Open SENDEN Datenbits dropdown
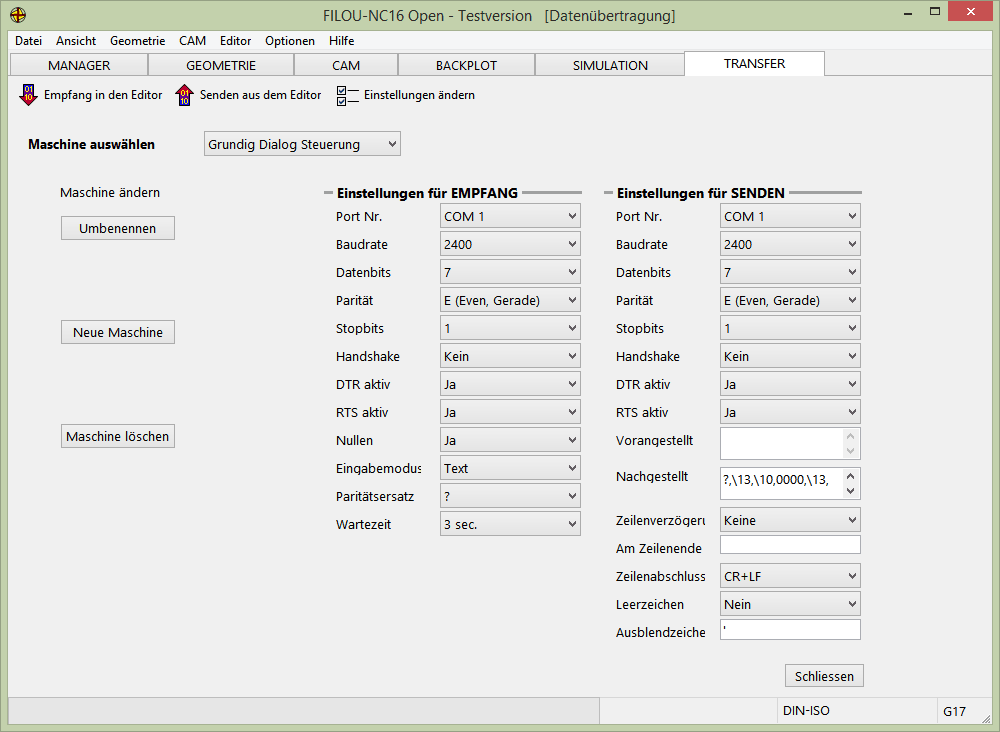The width and height of the screenshot is (1000, 732). [x=790, y=272]
